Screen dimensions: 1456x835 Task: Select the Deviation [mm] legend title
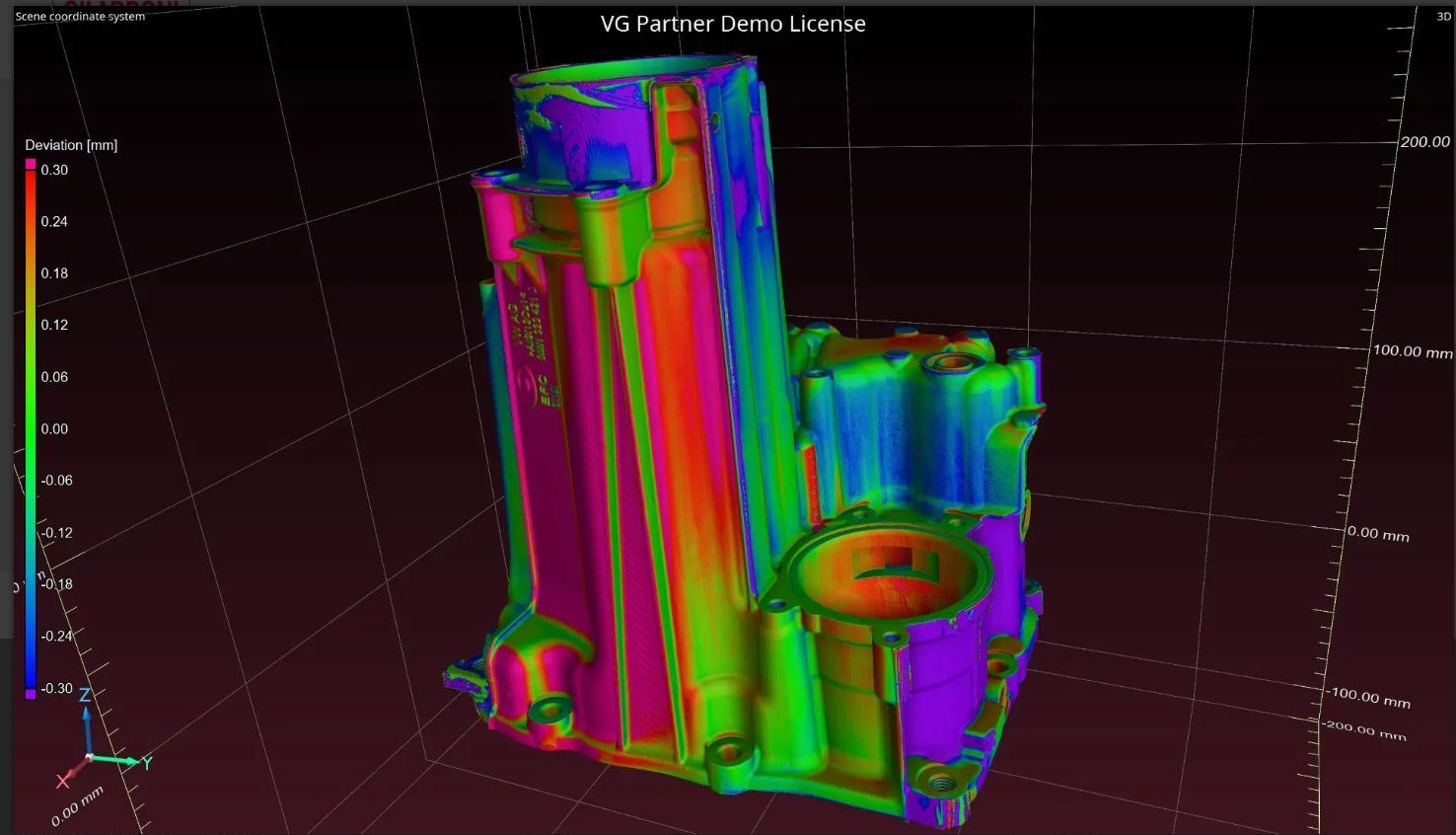coord(71,145)
